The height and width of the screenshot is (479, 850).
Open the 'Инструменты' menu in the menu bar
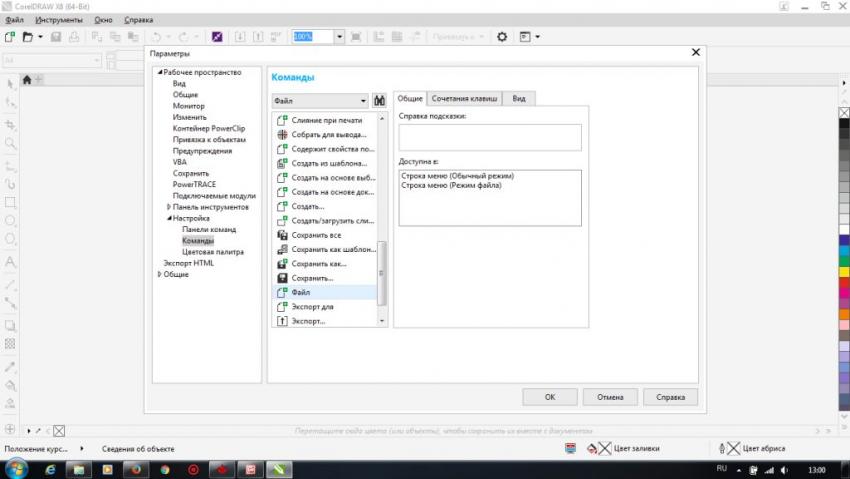(59, 20)
